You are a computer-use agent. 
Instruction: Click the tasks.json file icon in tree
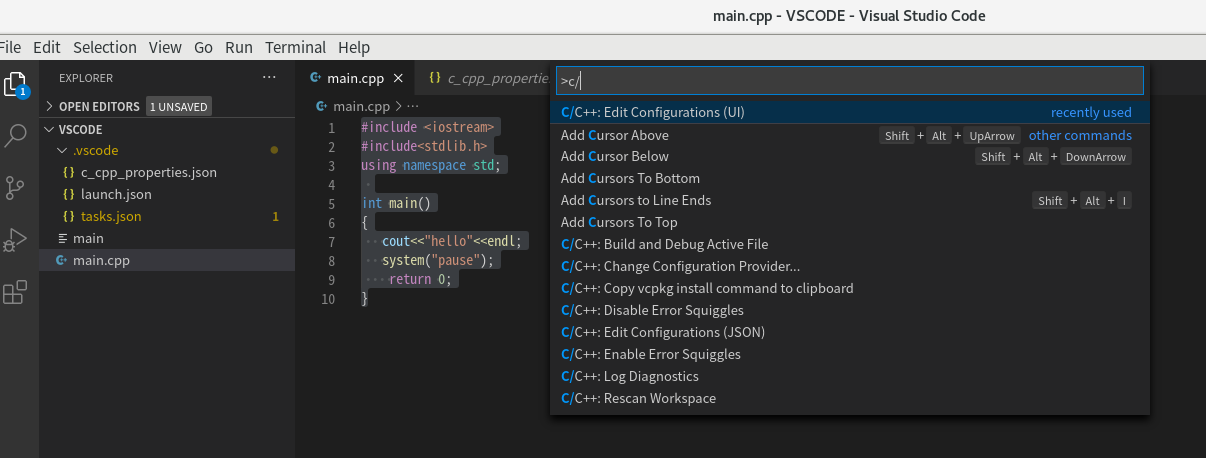(x=68, y=216)
